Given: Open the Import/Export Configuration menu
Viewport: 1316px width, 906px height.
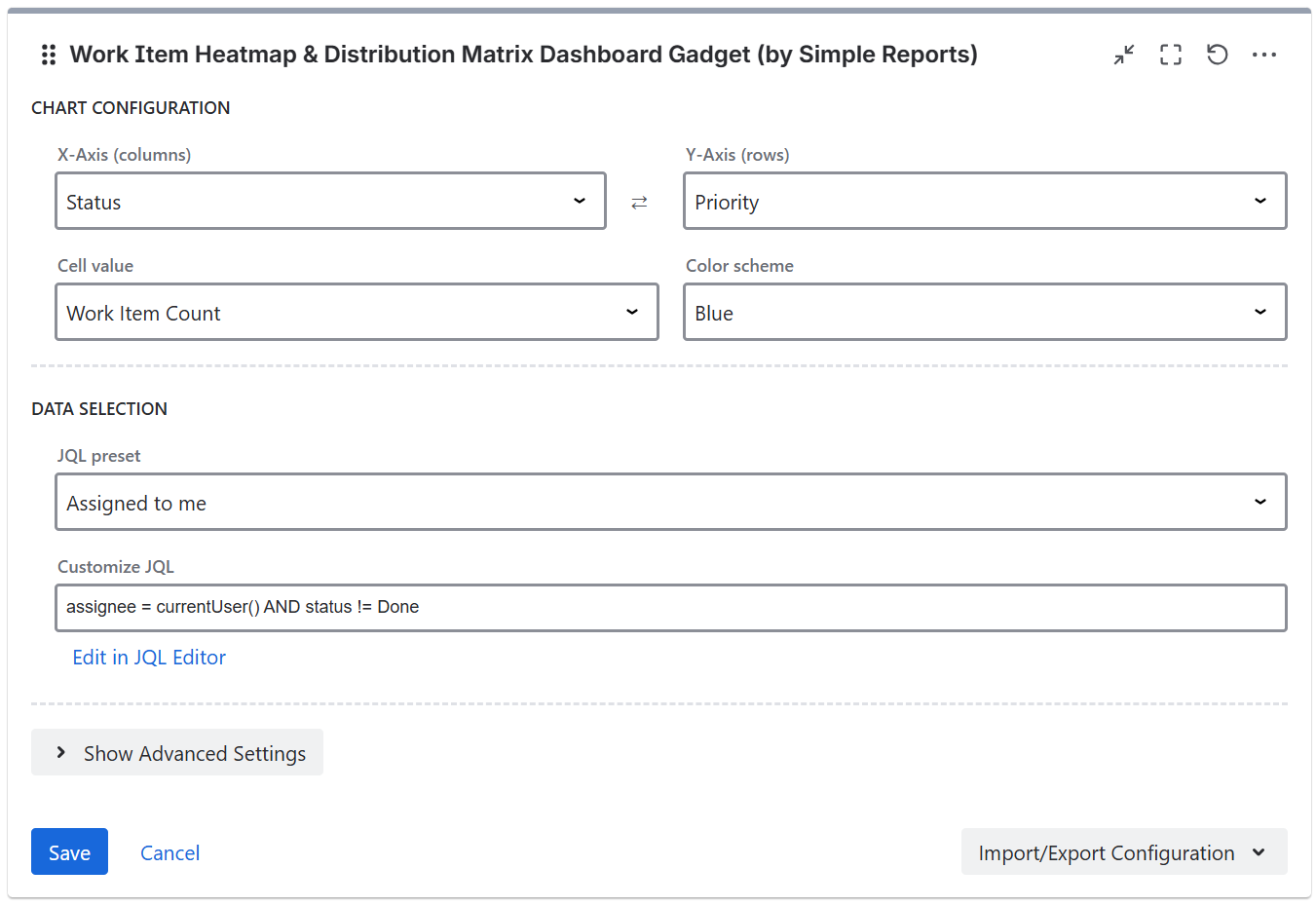Looking at the screenshot, I should tap(1123, 852).
